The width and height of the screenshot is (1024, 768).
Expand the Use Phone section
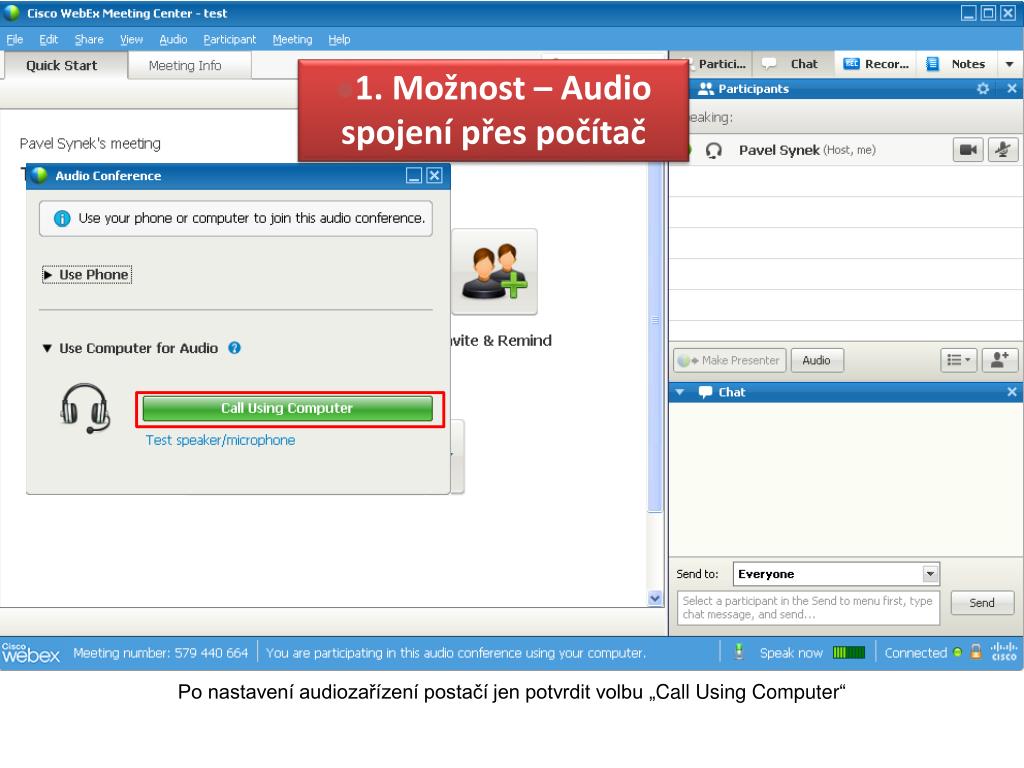(x=87, y=275)
